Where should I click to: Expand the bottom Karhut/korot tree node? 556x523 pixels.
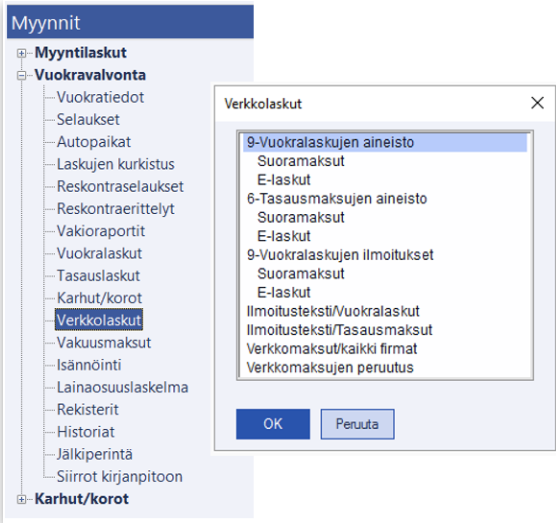21,499
